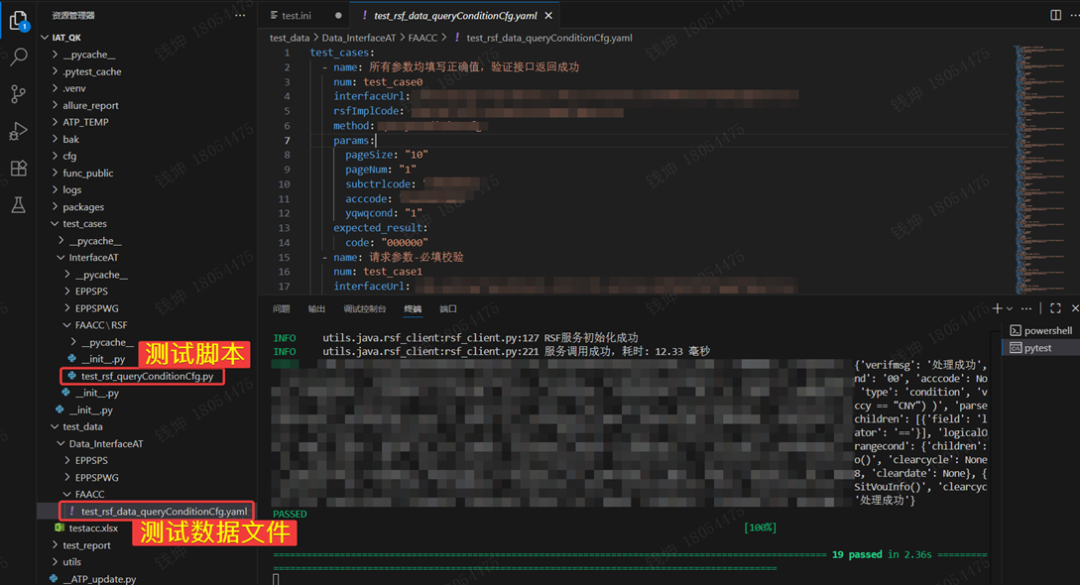Switch to the 输出 panel tab
This screenshot has height=585, width=1080.
coord(316,309)
